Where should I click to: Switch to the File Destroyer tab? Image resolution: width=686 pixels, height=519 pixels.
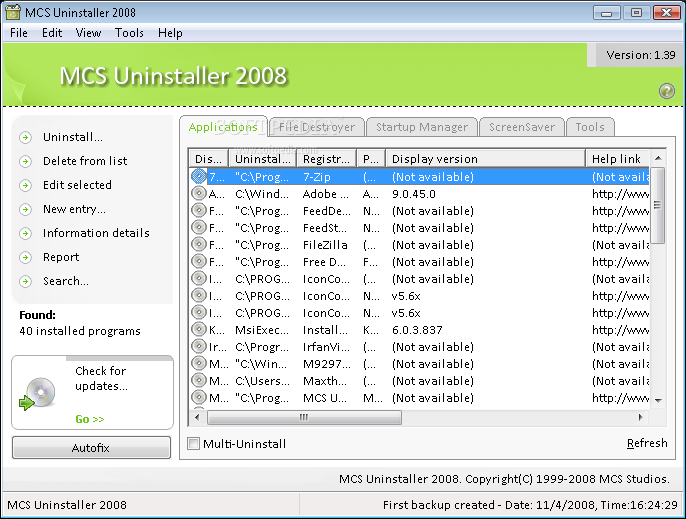click(317, 127)
